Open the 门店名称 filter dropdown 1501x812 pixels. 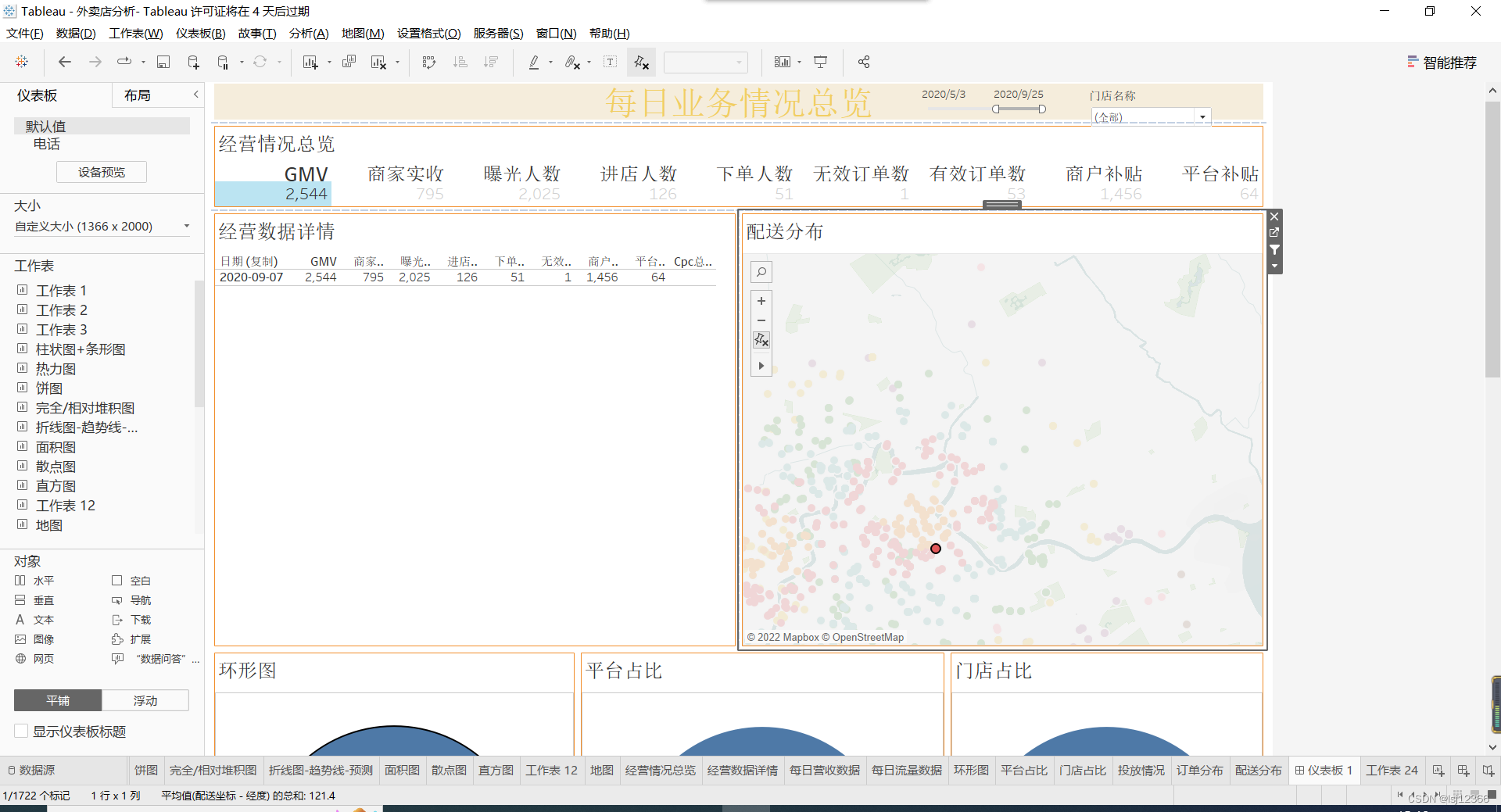pos(1202,116)
